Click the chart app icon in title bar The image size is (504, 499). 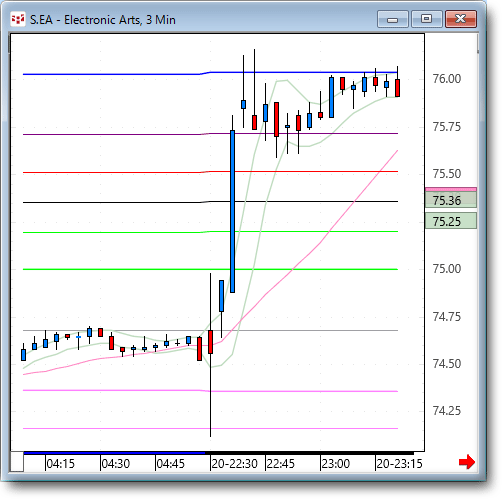click(x=17, y=19)
